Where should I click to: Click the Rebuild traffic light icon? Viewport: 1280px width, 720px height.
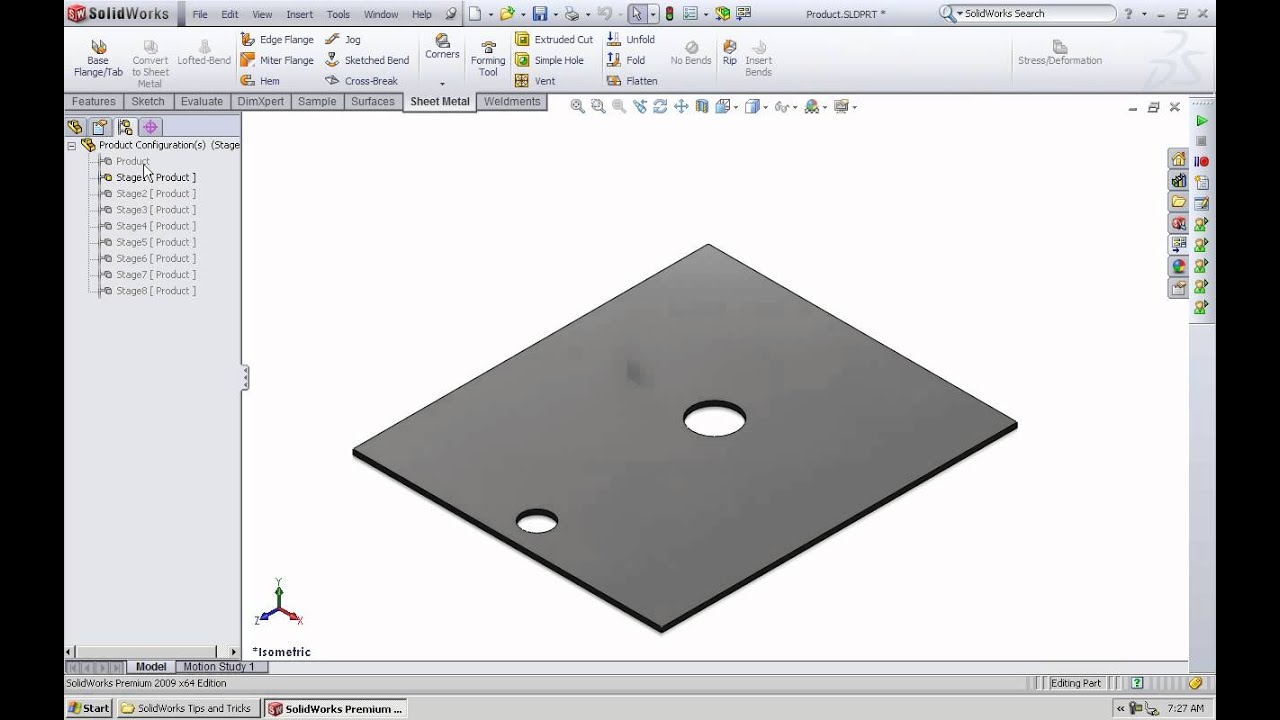click(x=669, y=14)
